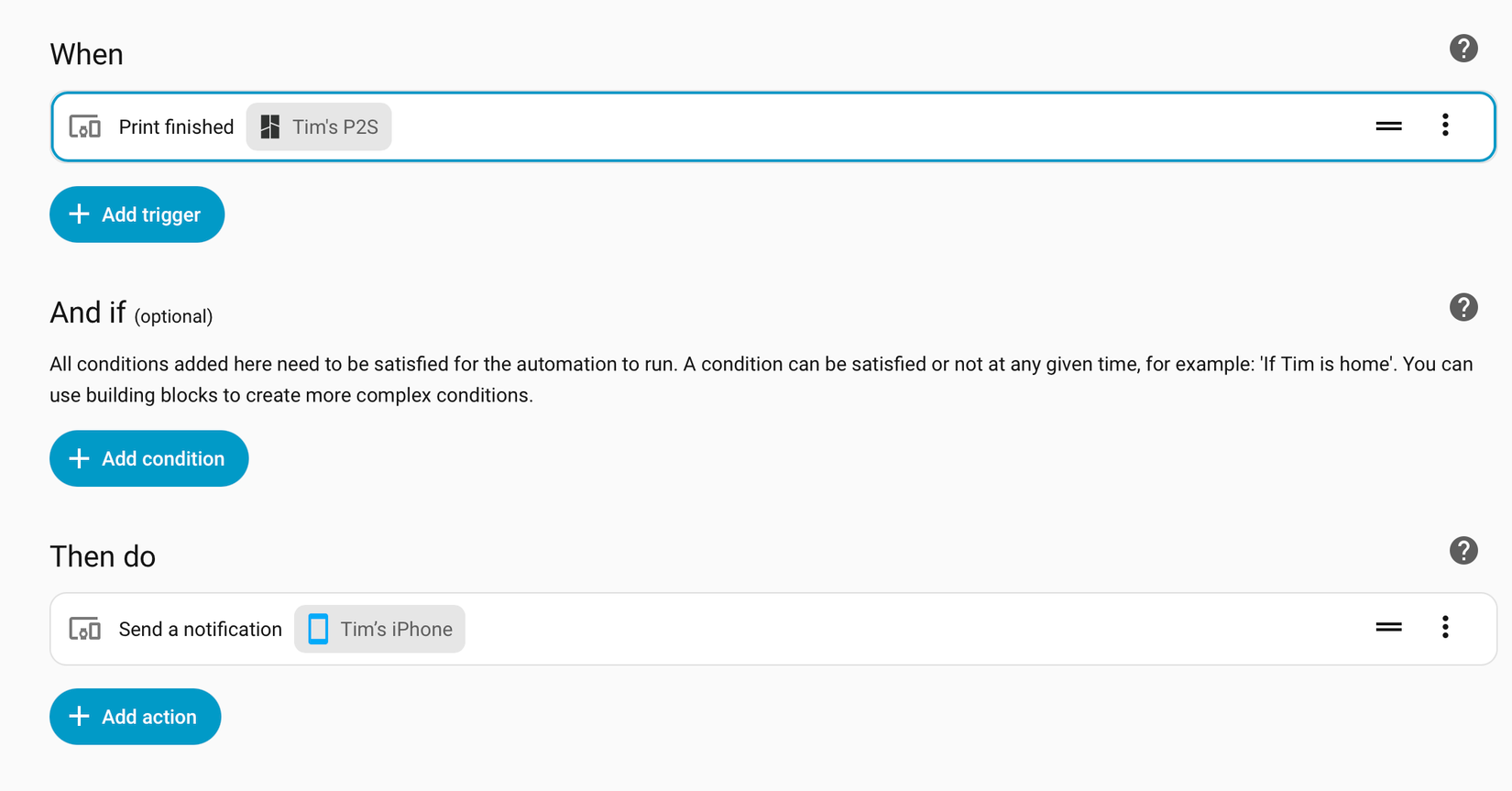The image size is (1512, 791).
Task: Open help for the Then do section
Action: (x=1463, y=550)
